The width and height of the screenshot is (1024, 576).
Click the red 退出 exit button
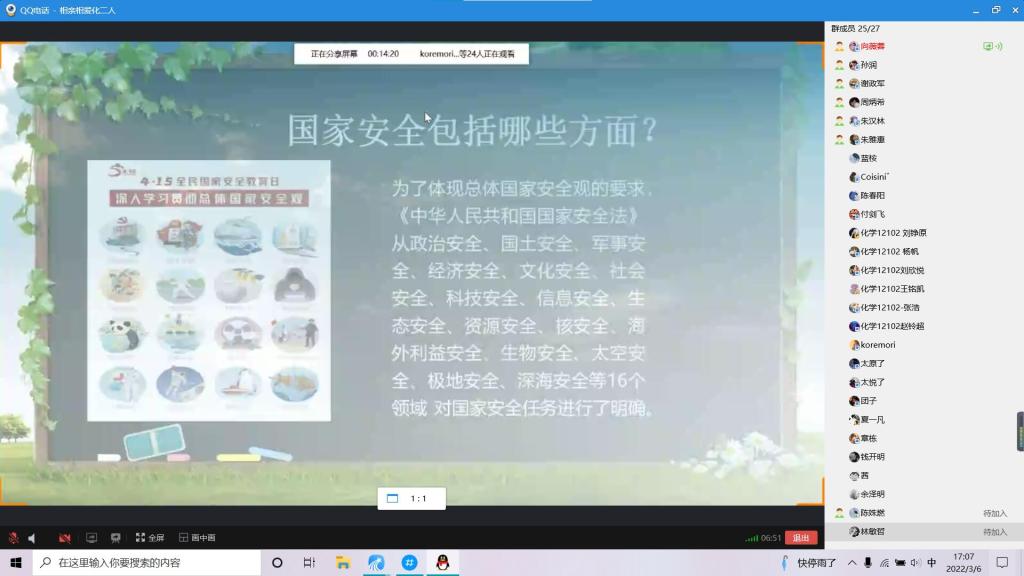[x=801, y=538]
